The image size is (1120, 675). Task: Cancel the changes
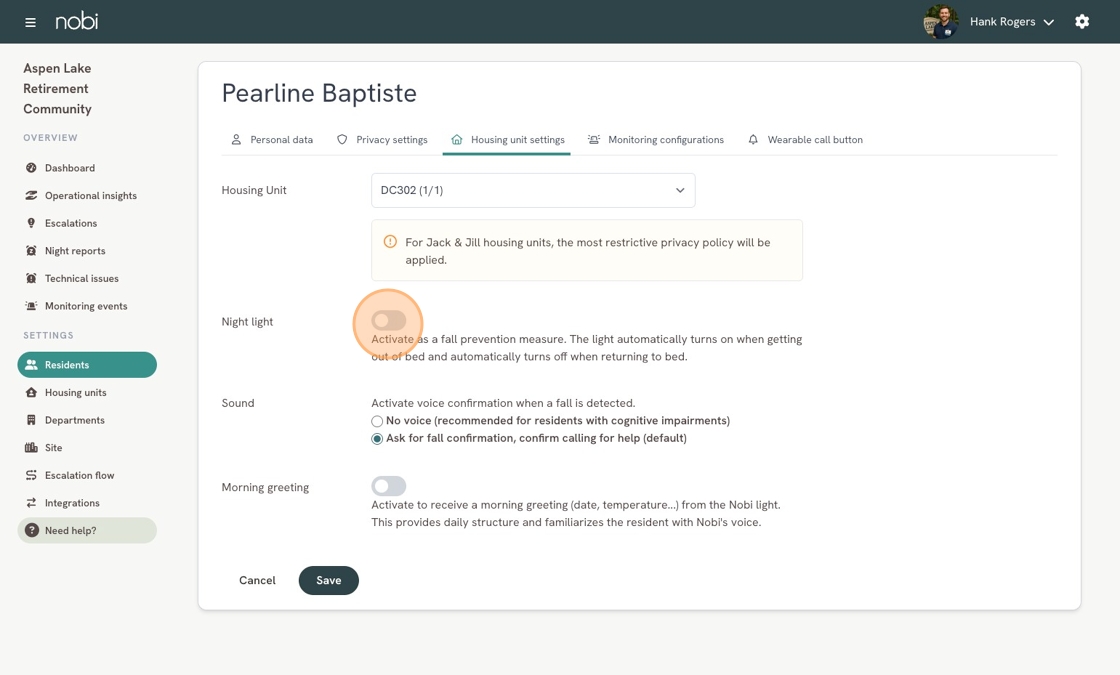(x=257, y=580)
